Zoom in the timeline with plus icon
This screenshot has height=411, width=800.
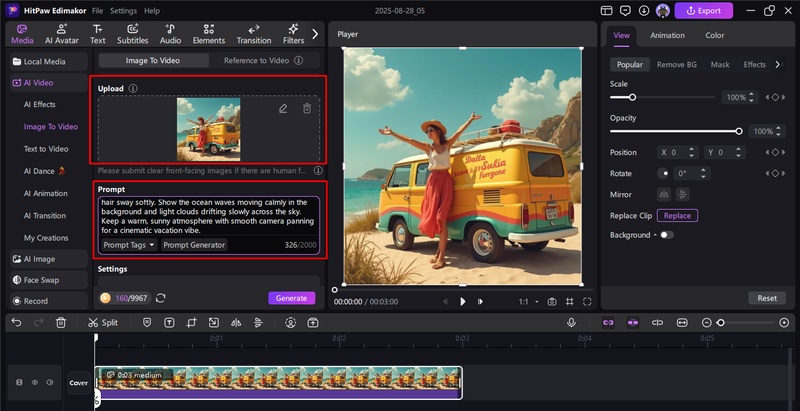click(x=784, y=323)
